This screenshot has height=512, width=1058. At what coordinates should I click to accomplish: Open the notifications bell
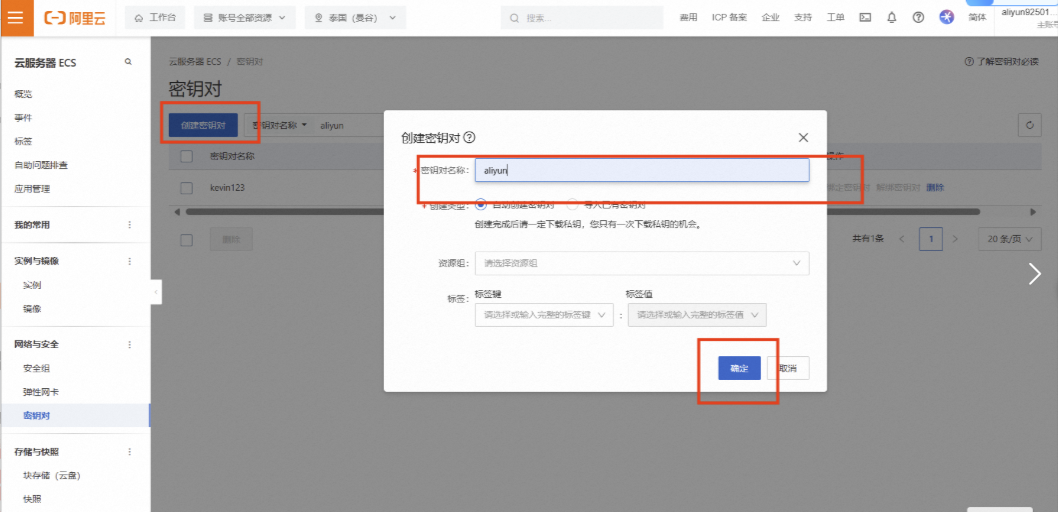pyautogui.click(x=891, y=18)
